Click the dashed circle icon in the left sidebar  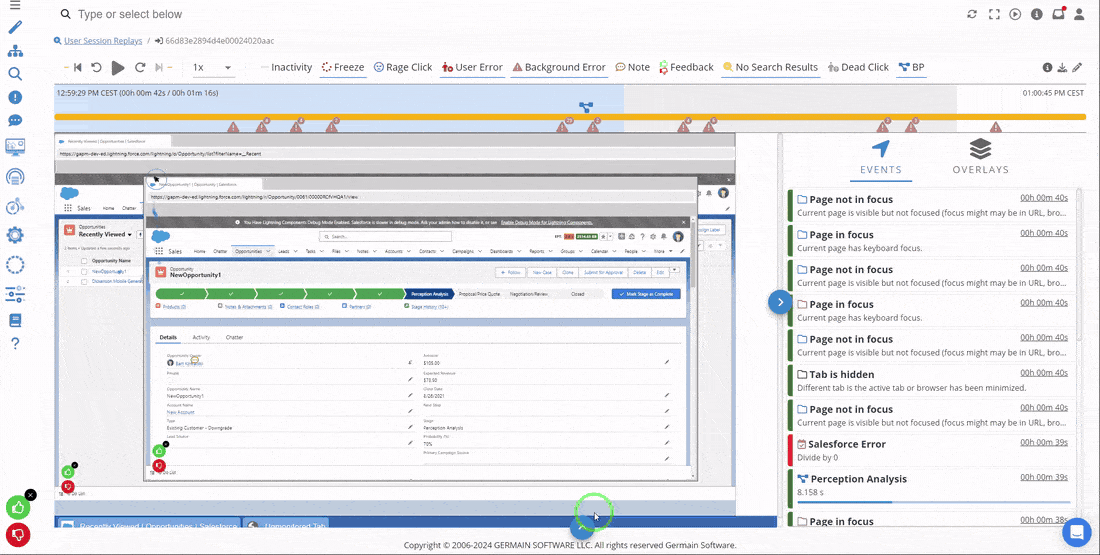[15, 265]
